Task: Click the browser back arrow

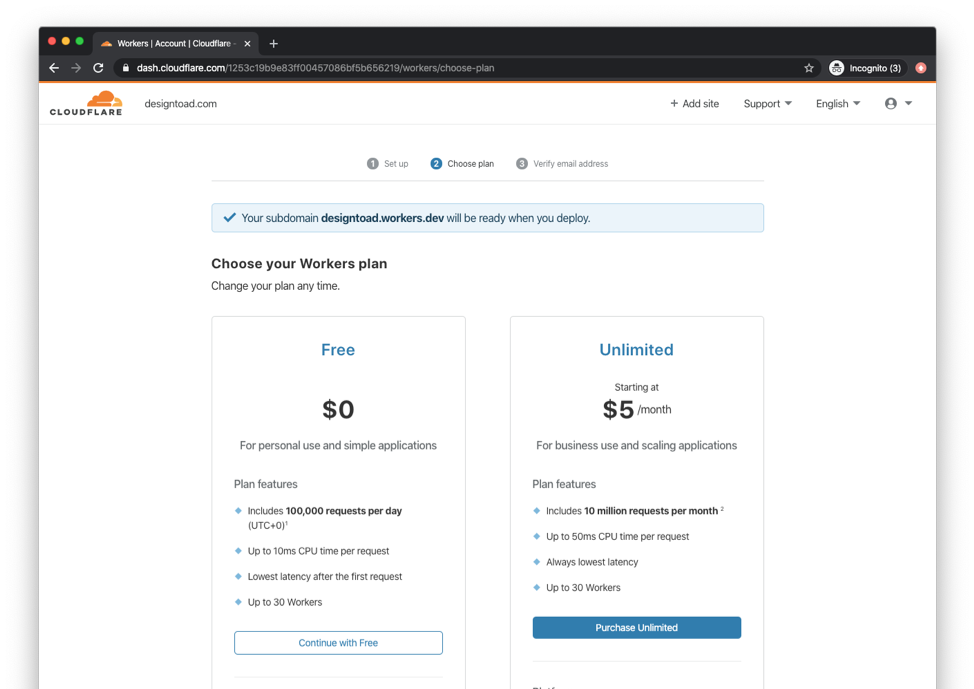Action: (54, 68)
